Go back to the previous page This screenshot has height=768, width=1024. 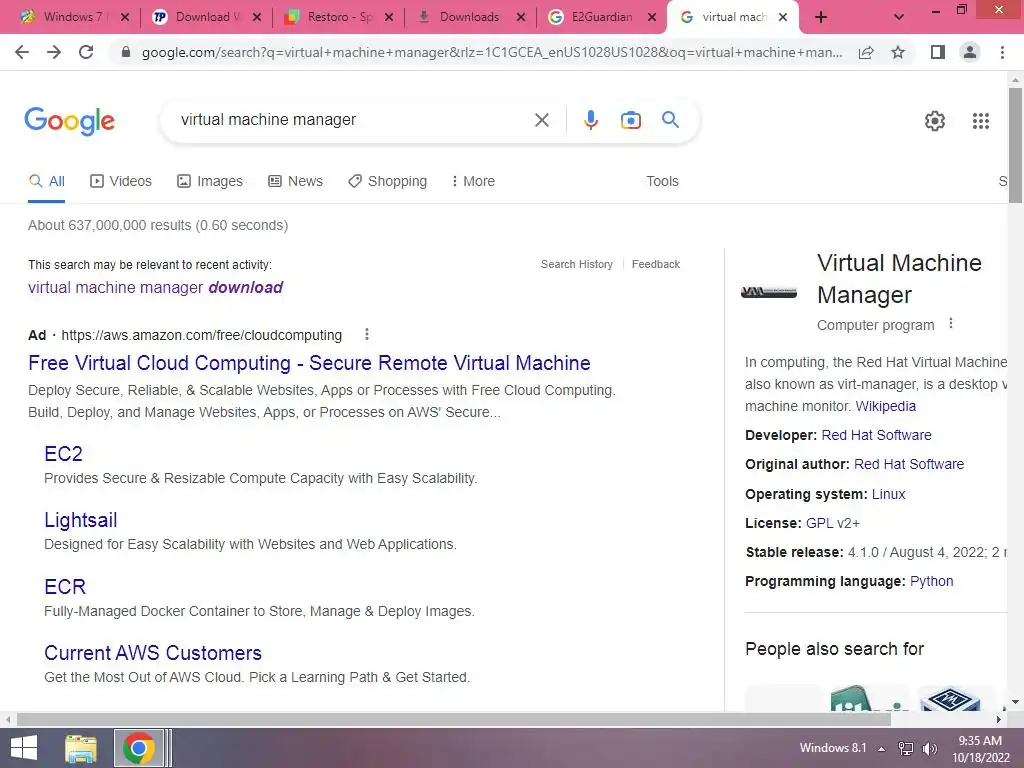(22, 52)
